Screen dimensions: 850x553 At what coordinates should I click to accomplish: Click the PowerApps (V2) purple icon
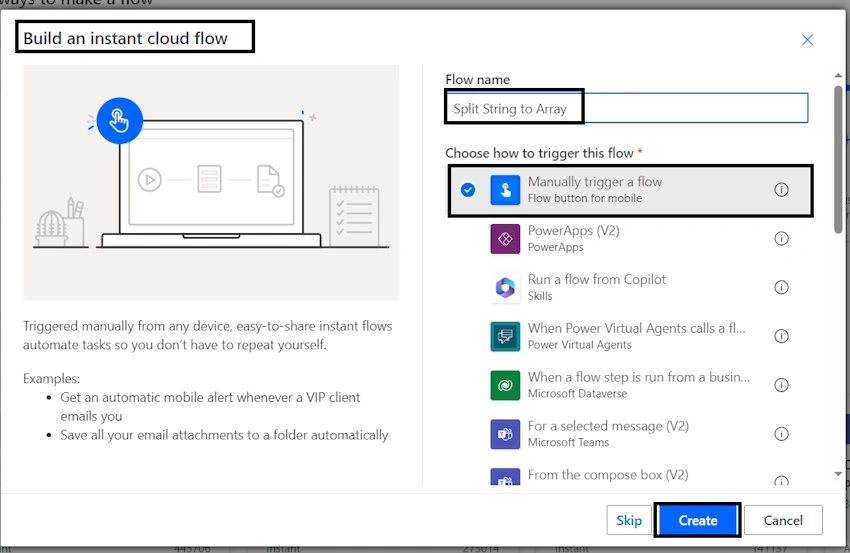[x=505, y=239]
